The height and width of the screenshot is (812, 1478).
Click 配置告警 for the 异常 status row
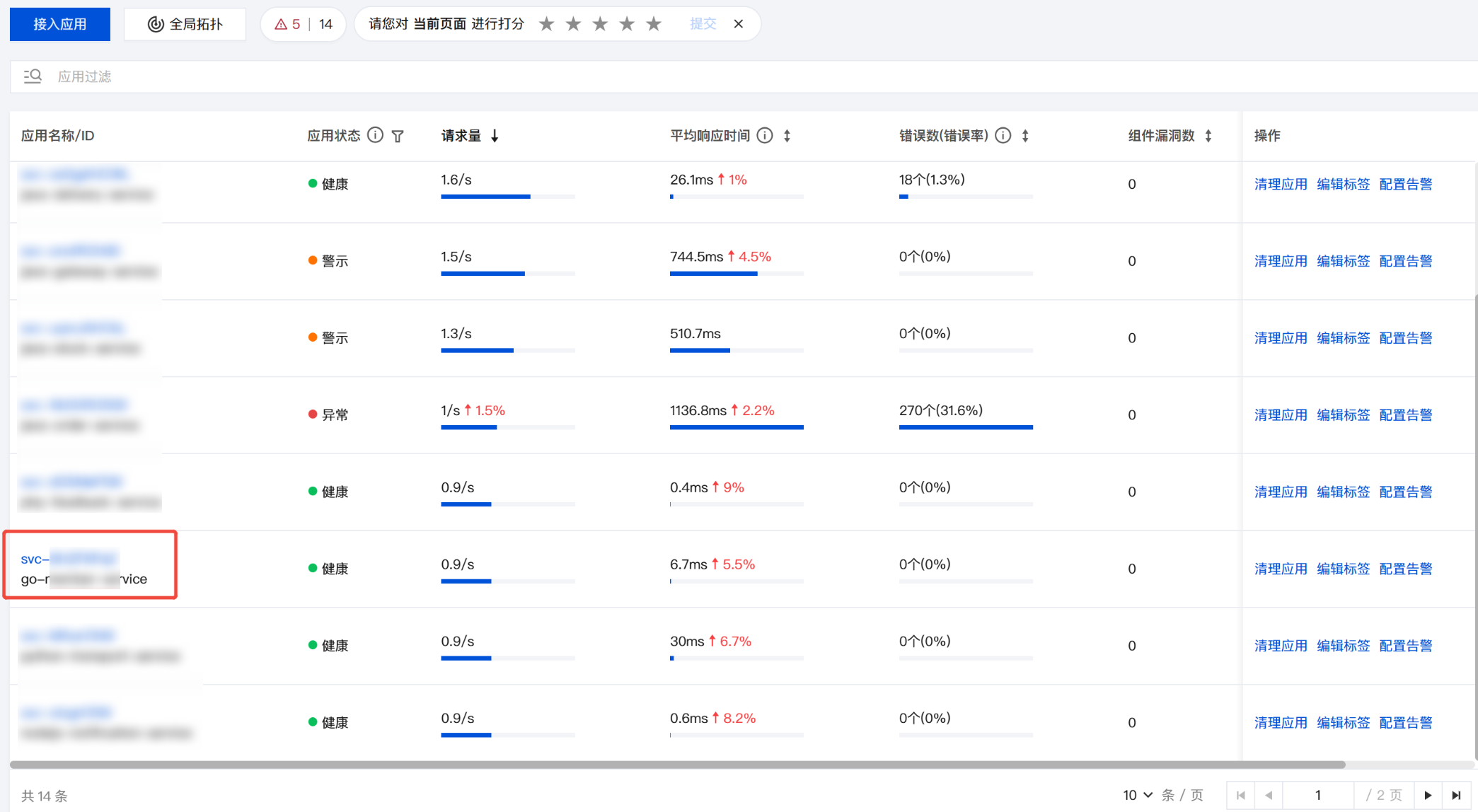(x=1405, y=415)
